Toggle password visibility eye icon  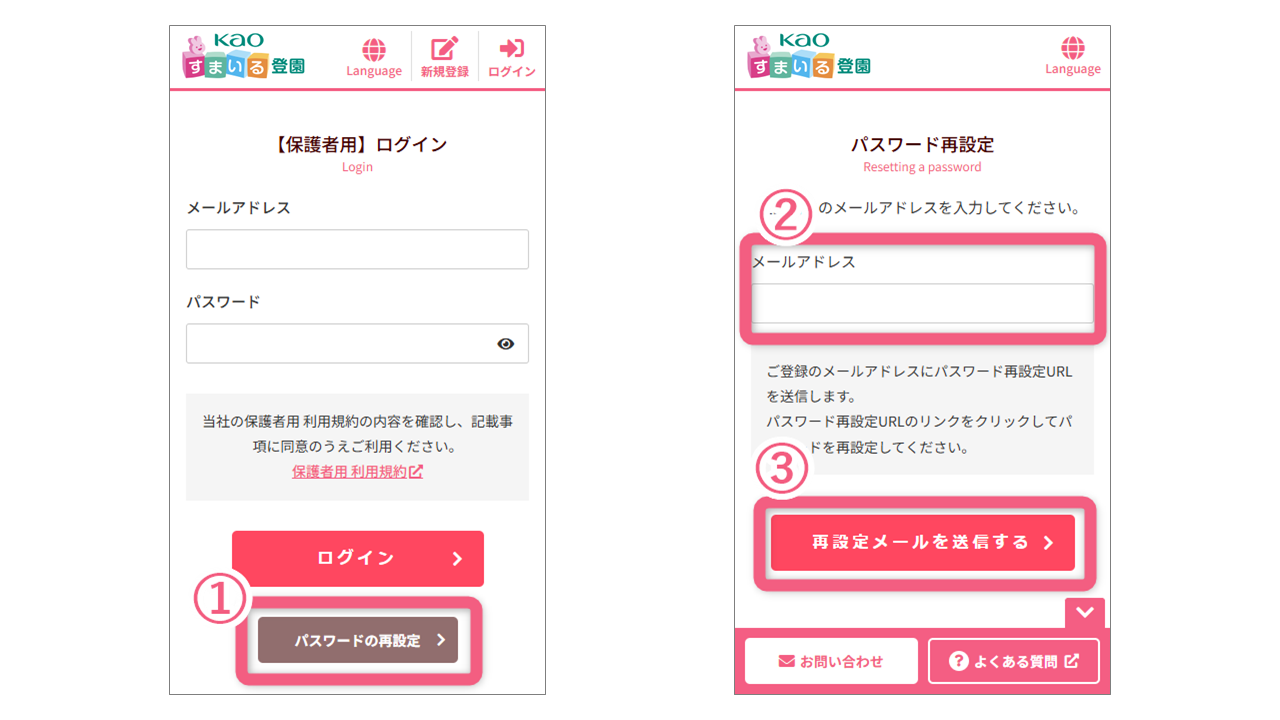point(506,344)
